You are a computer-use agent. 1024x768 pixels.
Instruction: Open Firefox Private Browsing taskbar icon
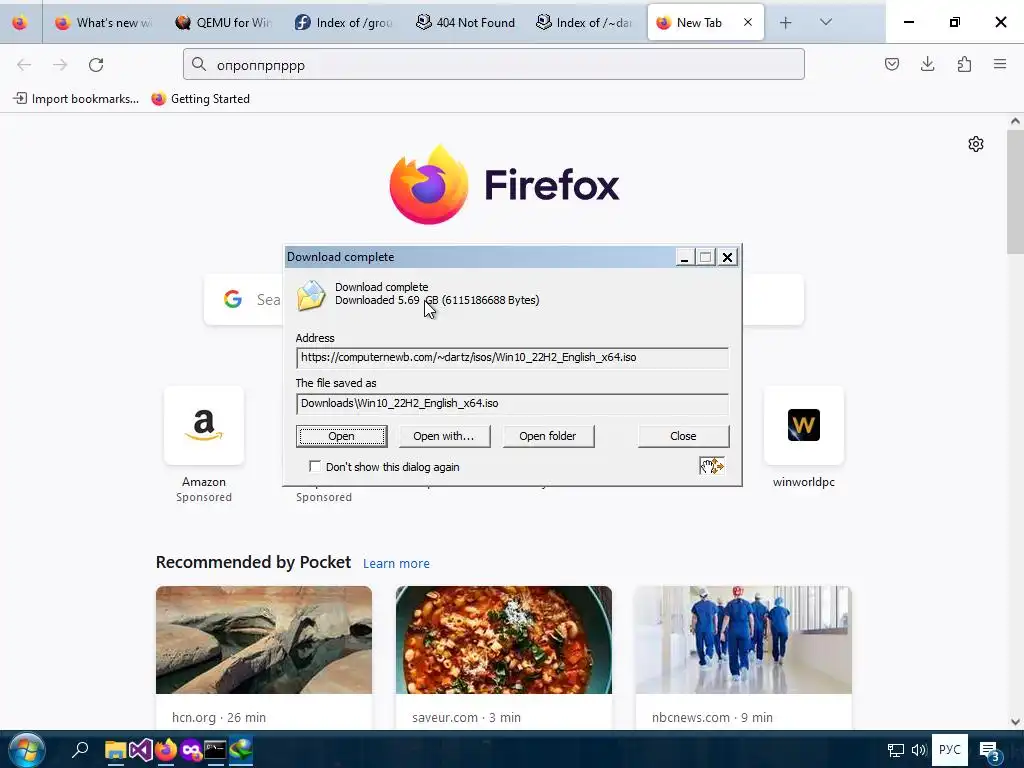click(191, 750)
